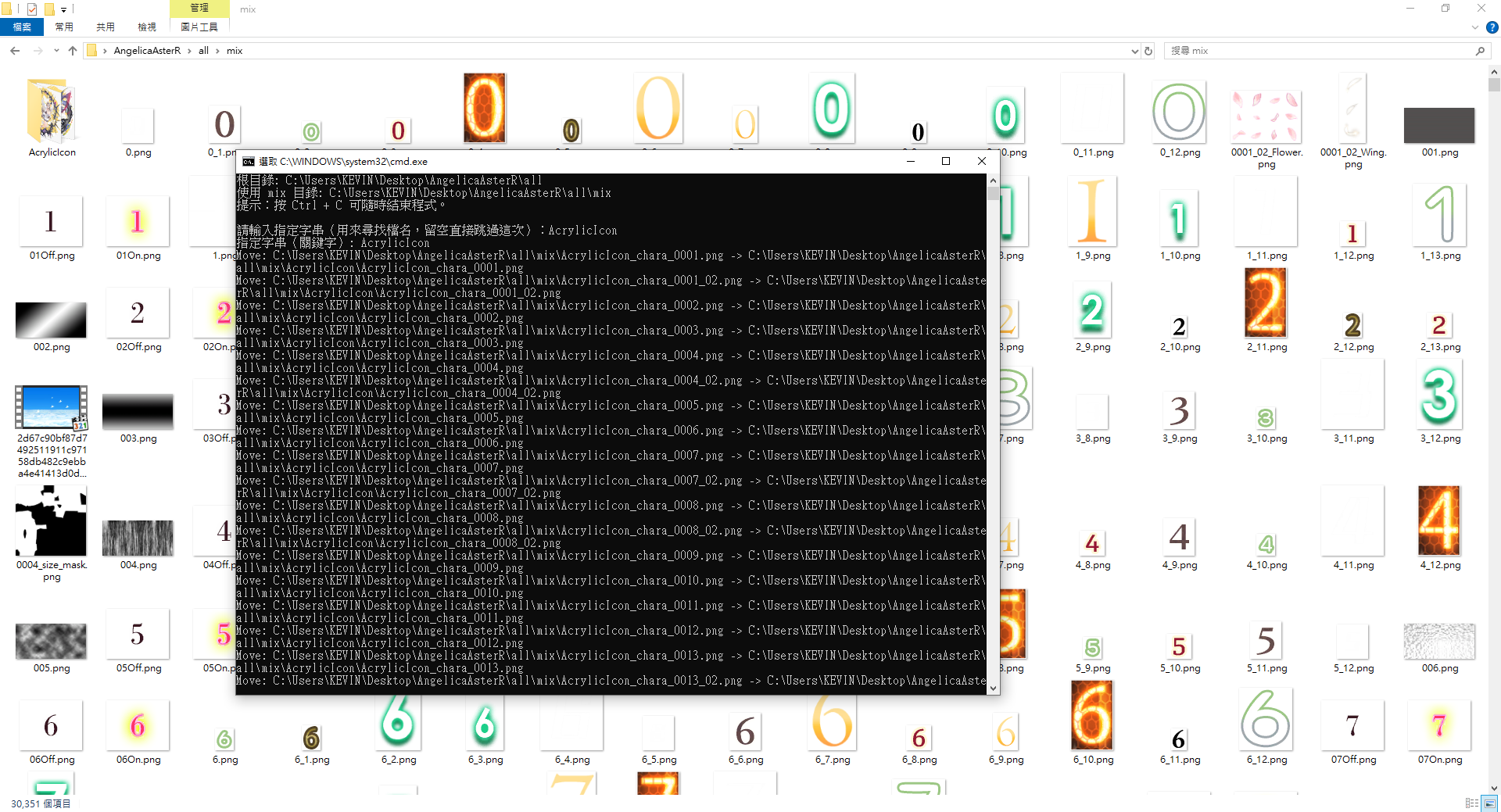Open the 檔案 menu tab
Image resolution: width=1501 pixels, height=812 pixels.
click(22, 27)
